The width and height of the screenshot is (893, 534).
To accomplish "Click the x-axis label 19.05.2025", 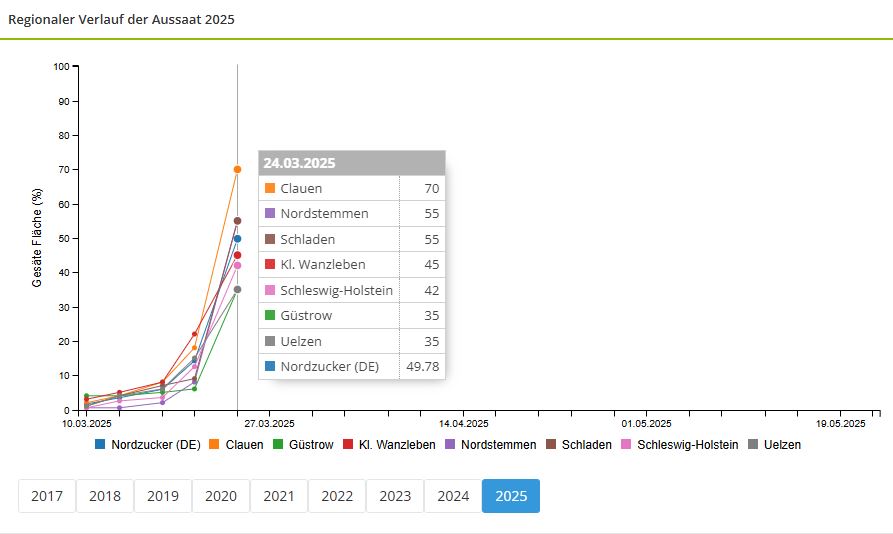I will click(841, 424).
